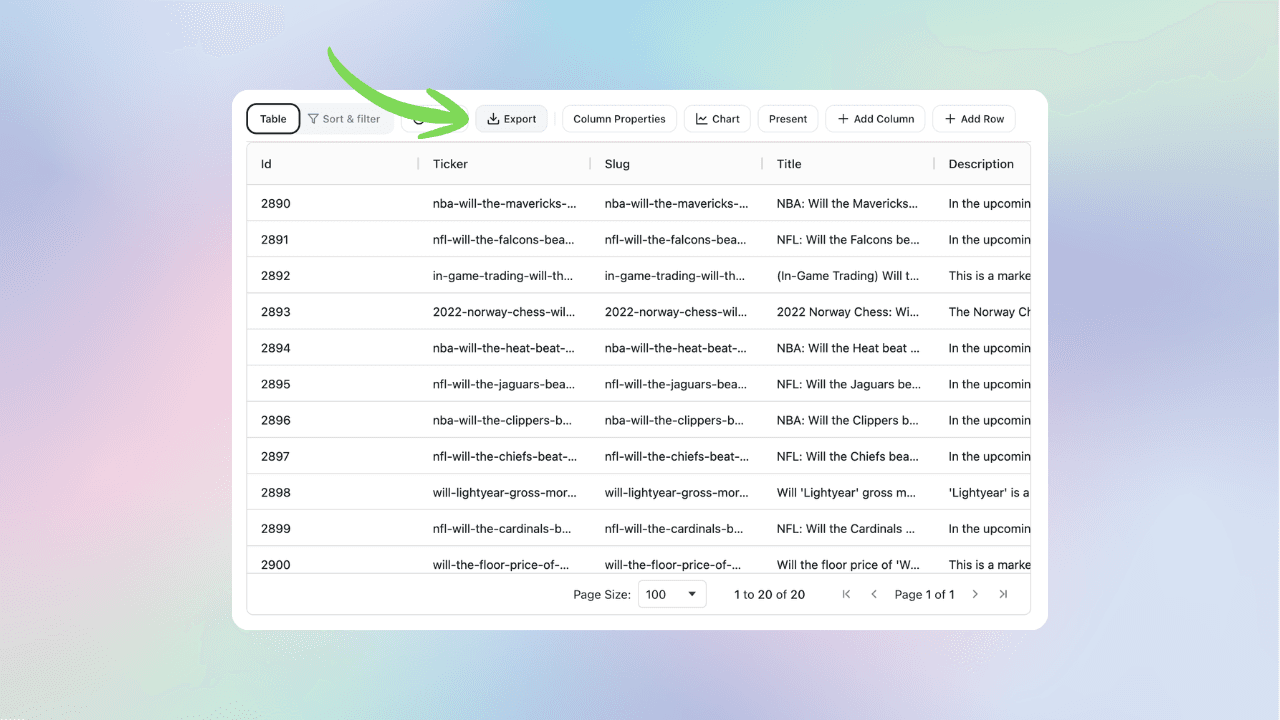Jump to the first page using the skip-back icon
1280x720 pixels.
point(845,593)
